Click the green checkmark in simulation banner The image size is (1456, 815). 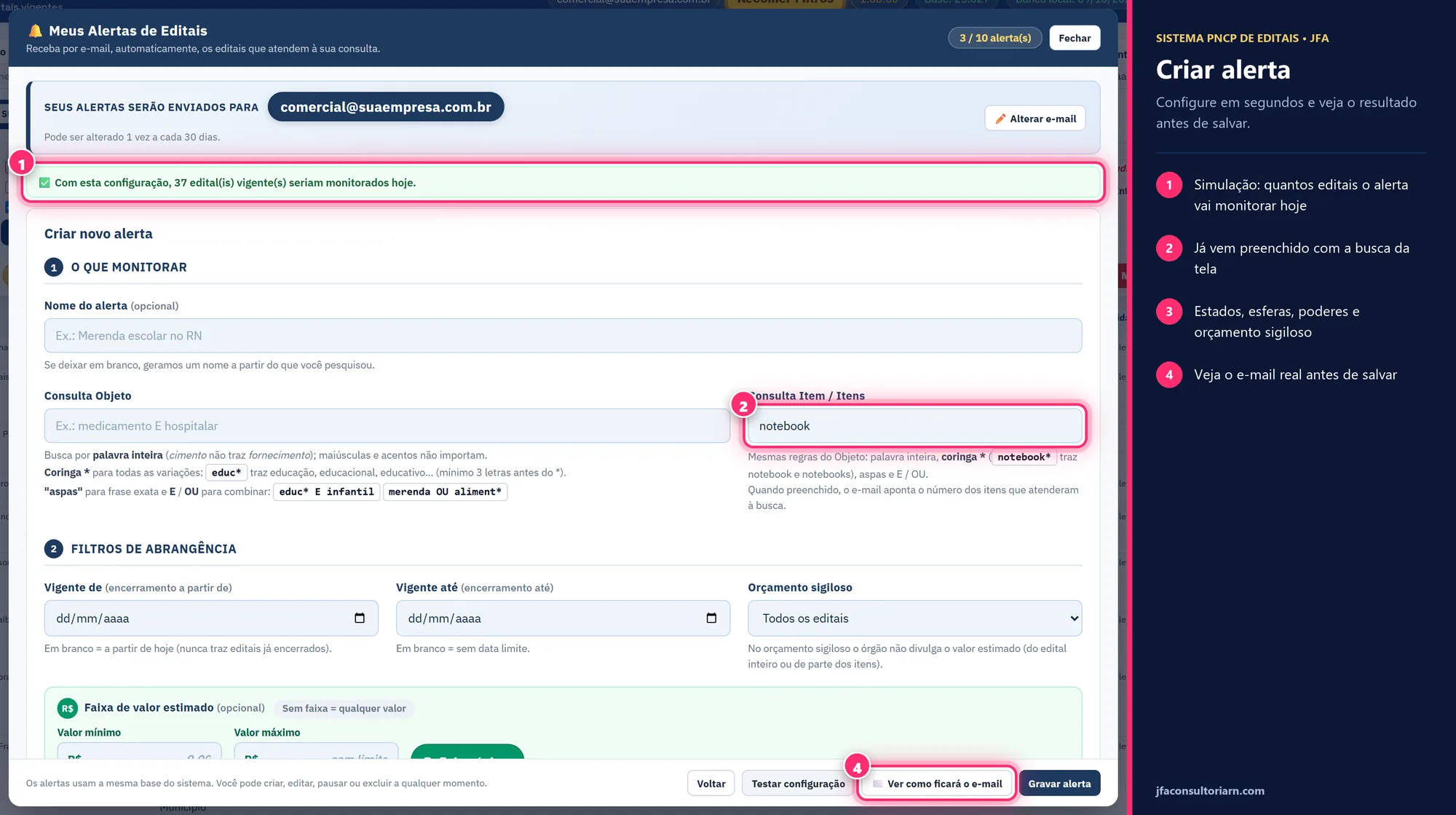44,183
